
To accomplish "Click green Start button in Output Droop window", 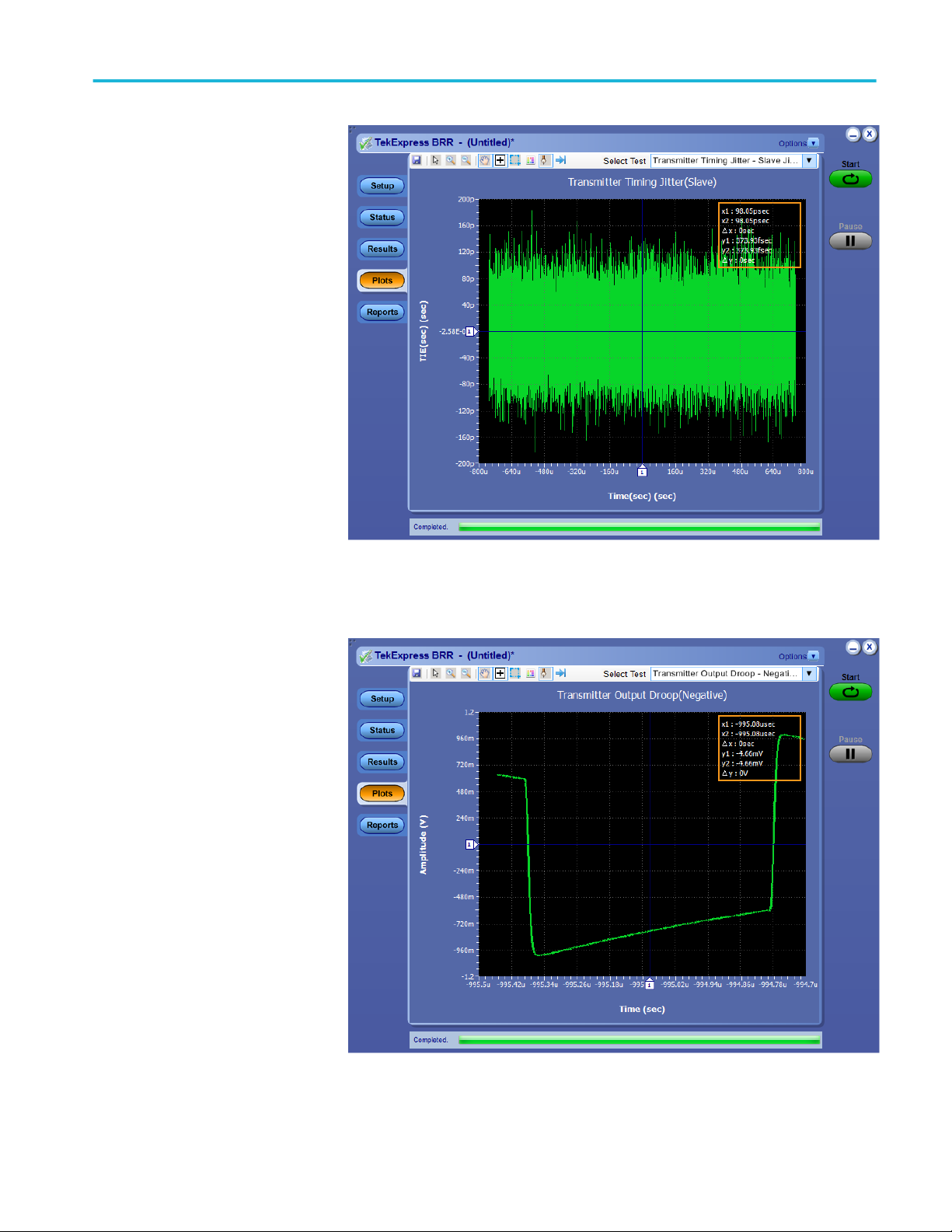I will (850, 692).
